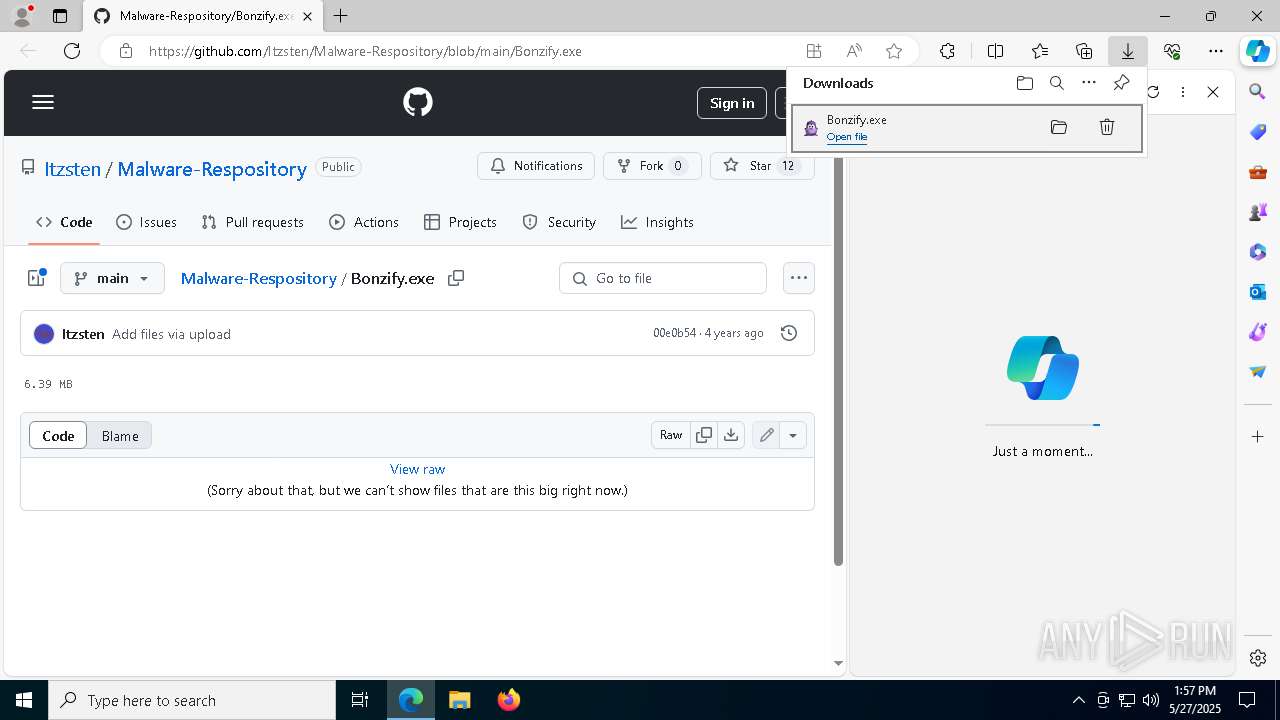Open the more file actions ellipsis menu
The width and height of the screenshot is (1280, 720).
[x=798, y=278]
